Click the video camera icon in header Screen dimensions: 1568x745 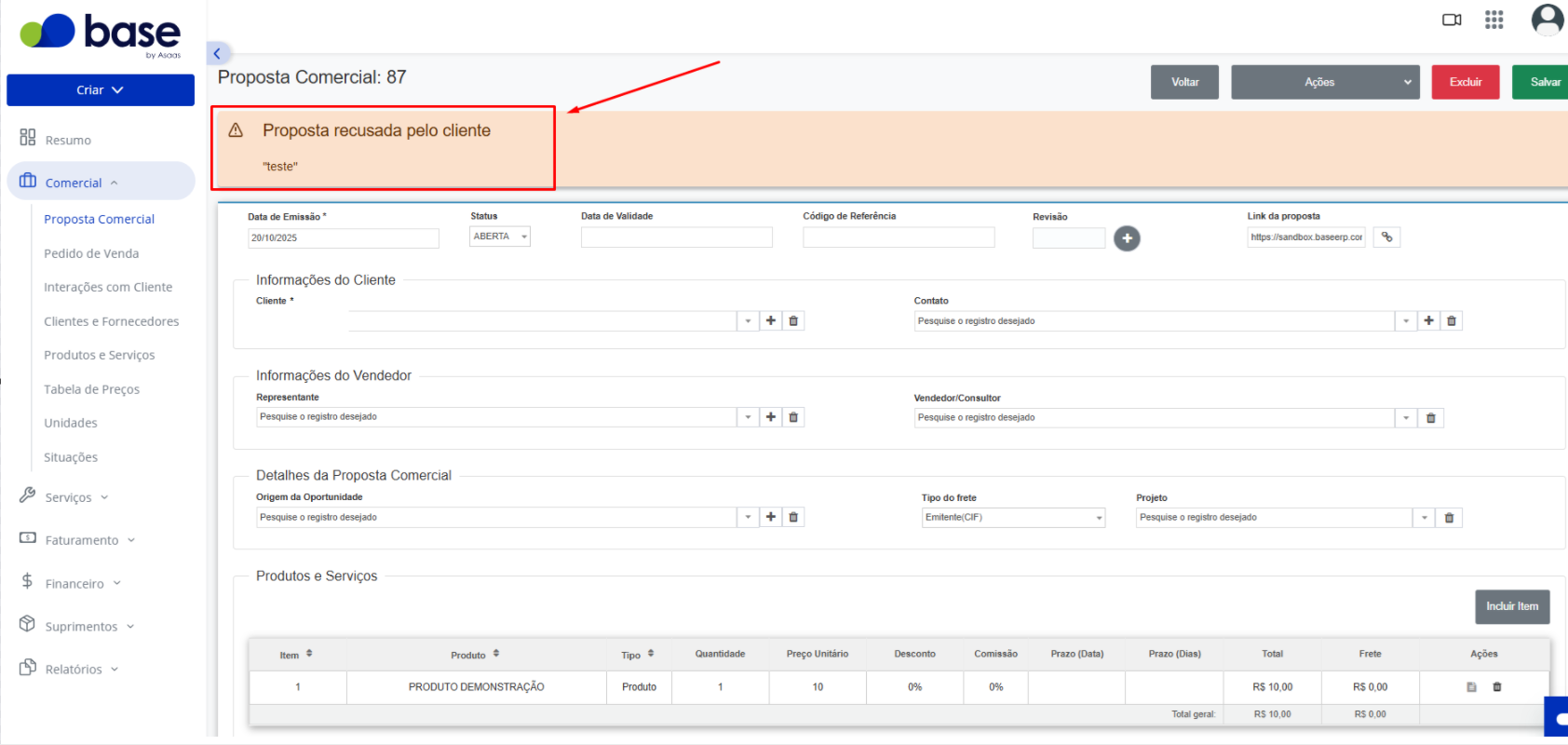coord(1451,20)
